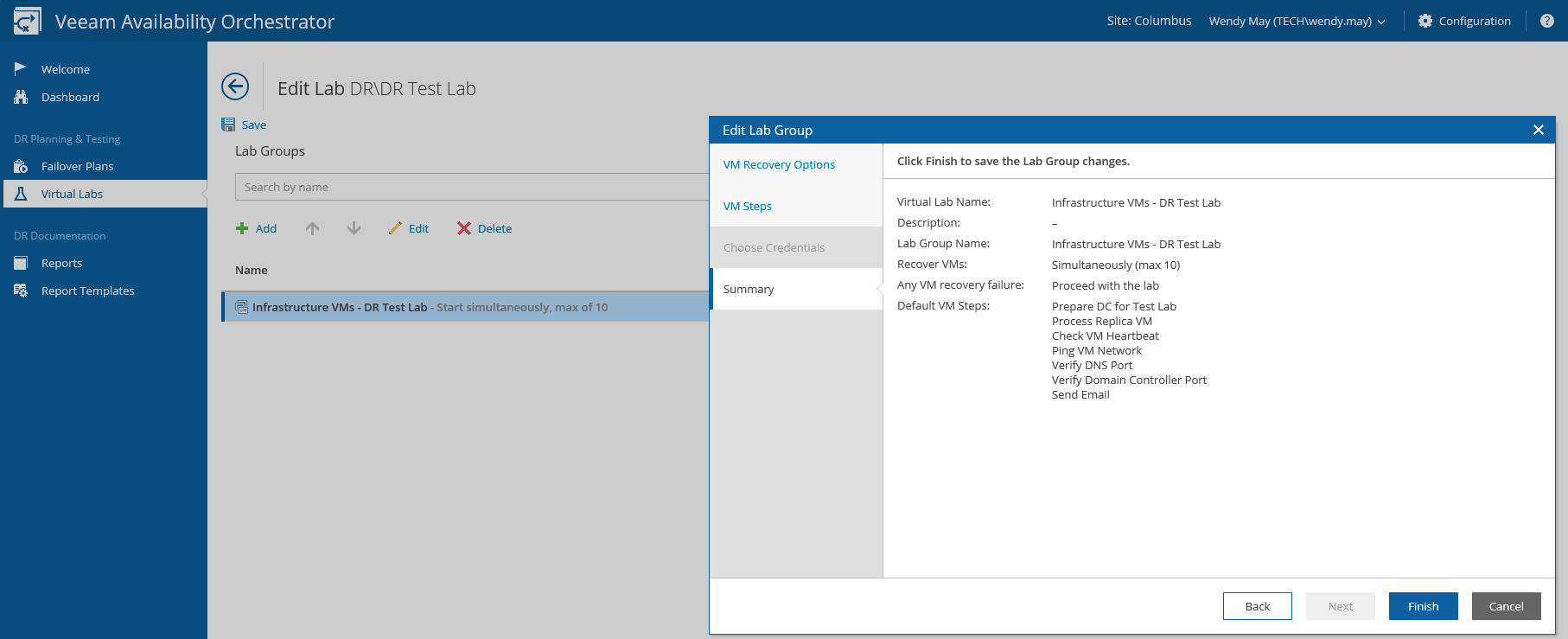Screen dimensions: 1568x639
Task: Click the Lab Groups heading
Action: click(270, 150)
